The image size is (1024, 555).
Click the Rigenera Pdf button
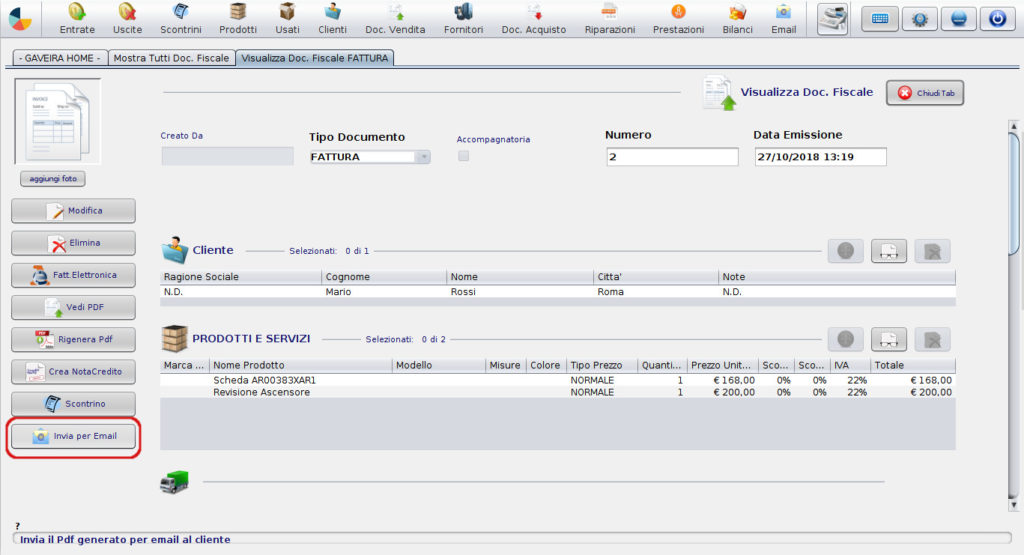pos(73,340)
